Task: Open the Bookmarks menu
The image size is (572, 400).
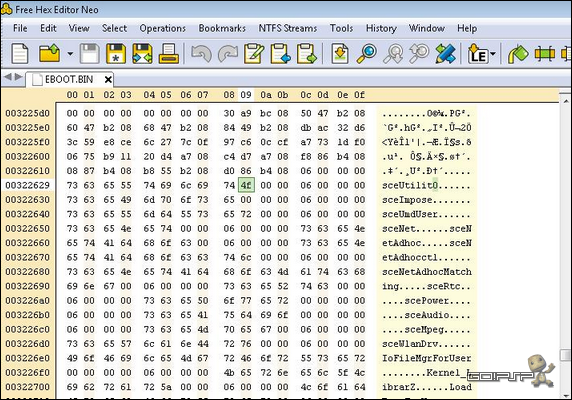Action: 222,28
